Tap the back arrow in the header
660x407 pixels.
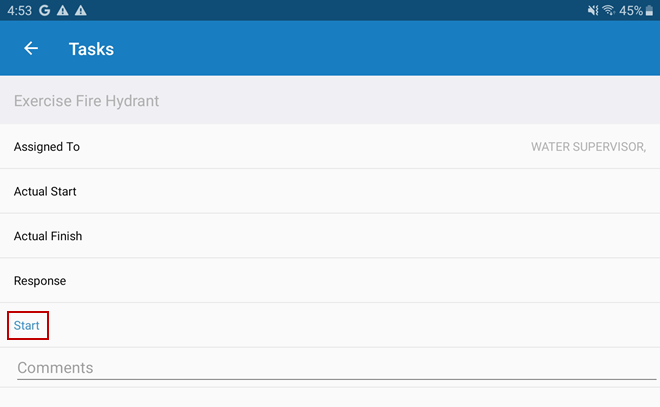pyautogui.click(x=31, y=48)
